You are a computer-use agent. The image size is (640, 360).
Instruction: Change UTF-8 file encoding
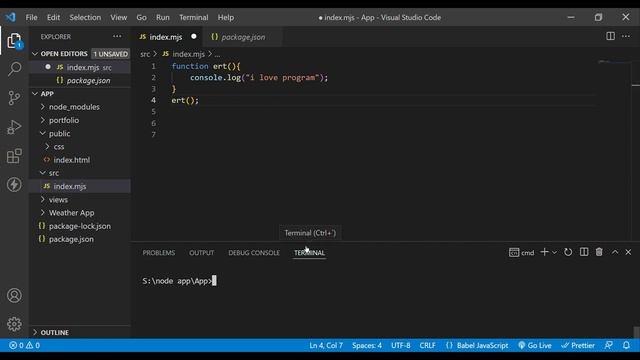(400, 345)
